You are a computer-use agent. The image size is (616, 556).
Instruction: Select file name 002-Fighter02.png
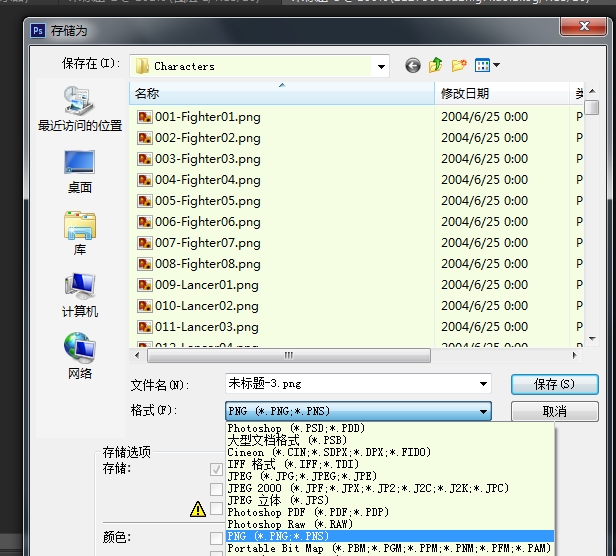point(208,138)
